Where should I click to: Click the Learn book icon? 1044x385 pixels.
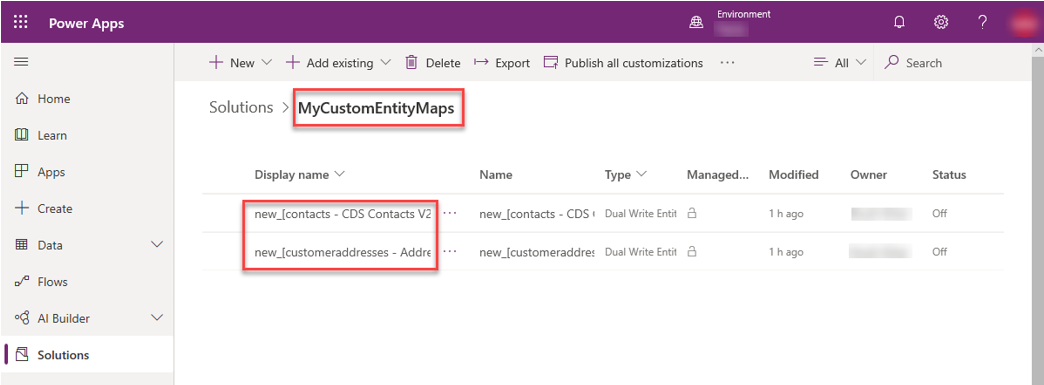(21, 135)
